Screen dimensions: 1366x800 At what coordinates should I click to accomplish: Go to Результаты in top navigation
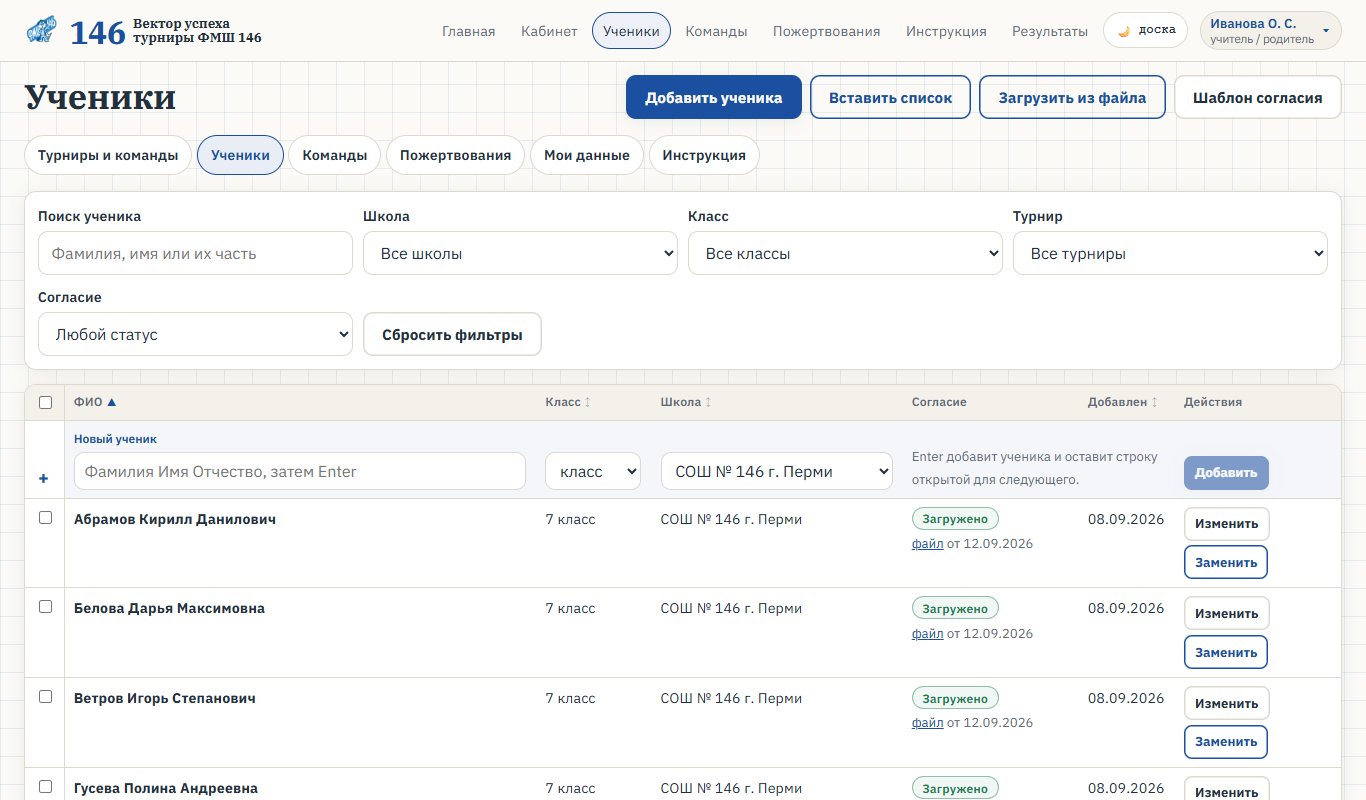[x=1049, y=31]
